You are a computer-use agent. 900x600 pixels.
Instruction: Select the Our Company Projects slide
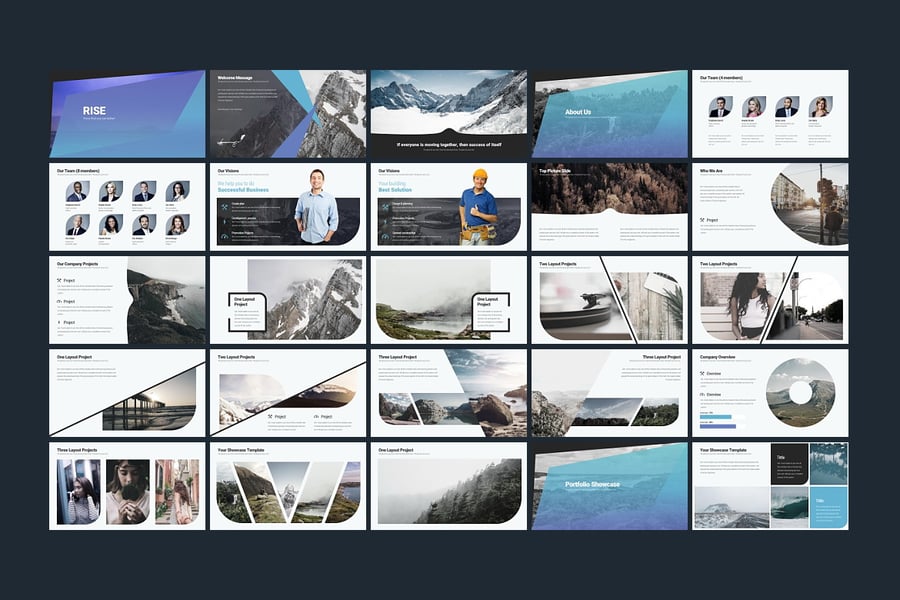[x=127, y=300]
